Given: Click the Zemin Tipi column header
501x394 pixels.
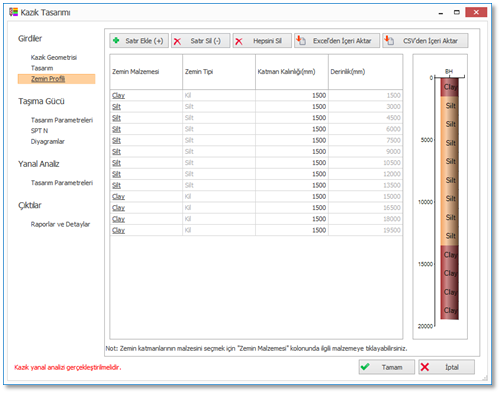Looking at the screenshot, I should click(x=219, y=72).
